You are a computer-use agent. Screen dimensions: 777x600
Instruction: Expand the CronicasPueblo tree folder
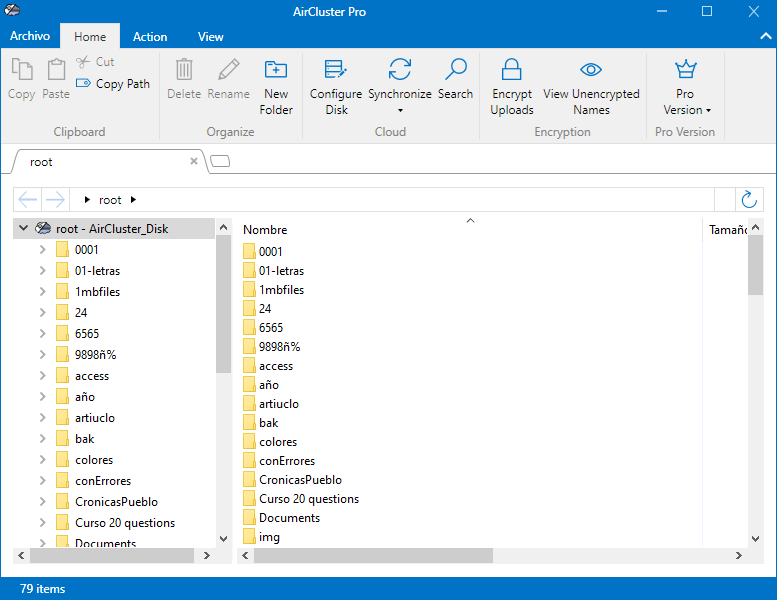[x=42, y=502]
